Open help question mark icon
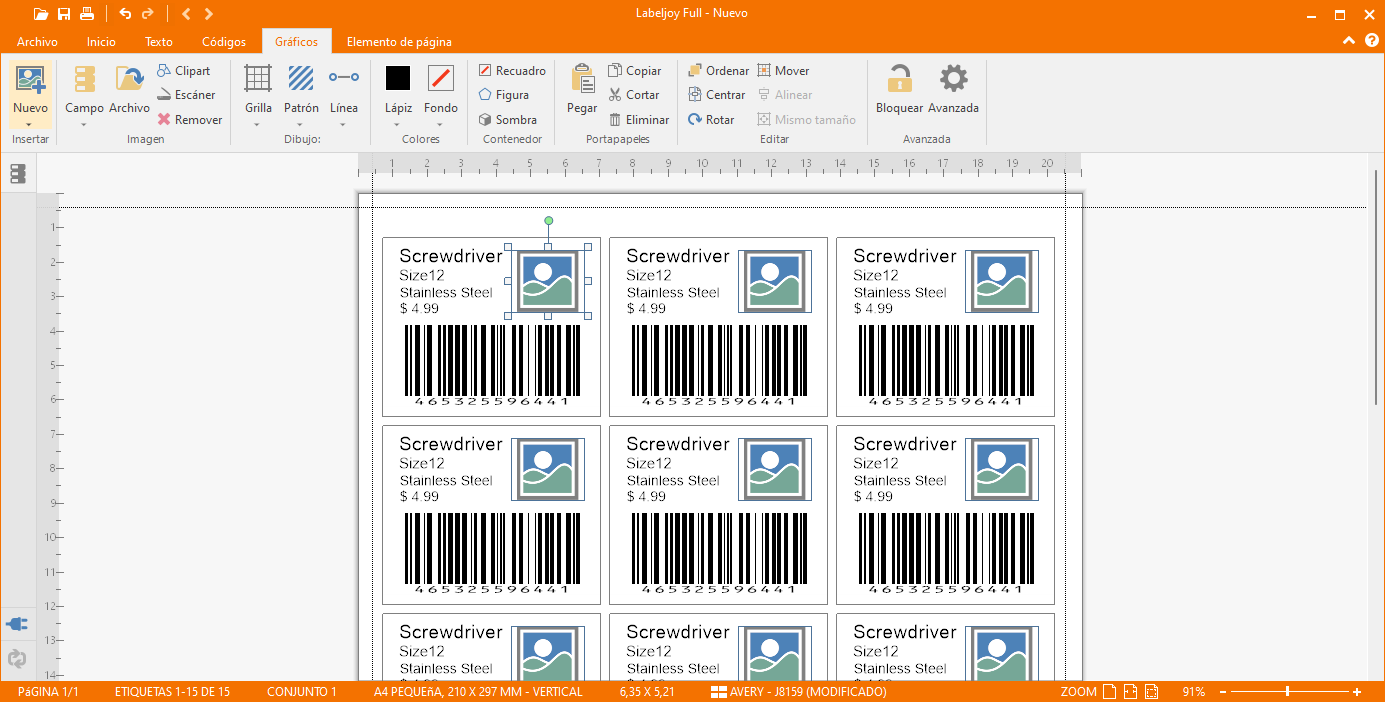The height and width of the screenshot is (702, 1385). point(1372,41)
